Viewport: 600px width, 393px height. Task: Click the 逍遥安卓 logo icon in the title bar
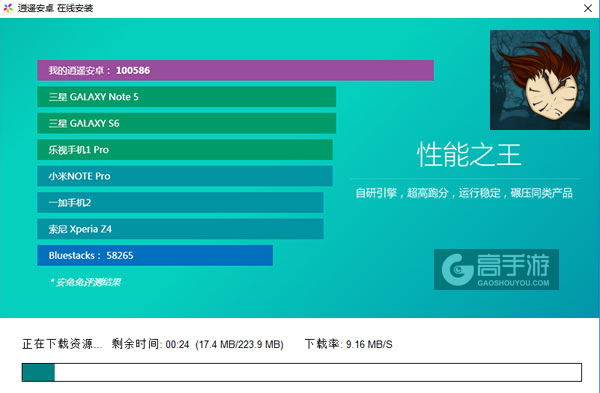coord(8,8)
